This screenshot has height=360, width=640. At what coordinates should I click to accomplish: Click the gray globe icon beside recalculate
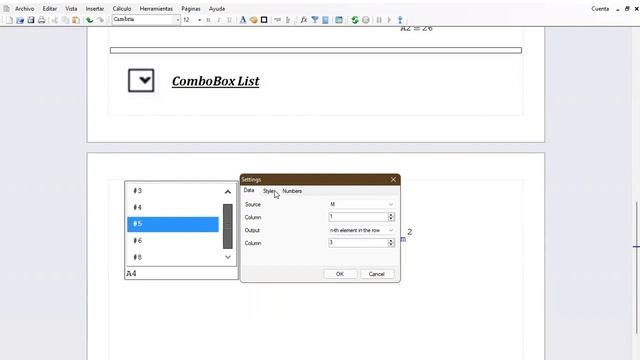(366, 20)
